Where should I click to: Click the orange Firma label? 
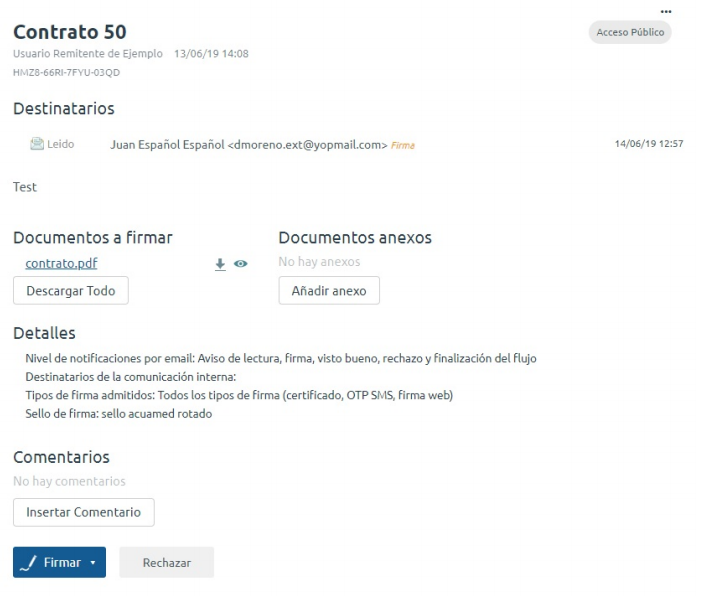[x=403, y=145]
